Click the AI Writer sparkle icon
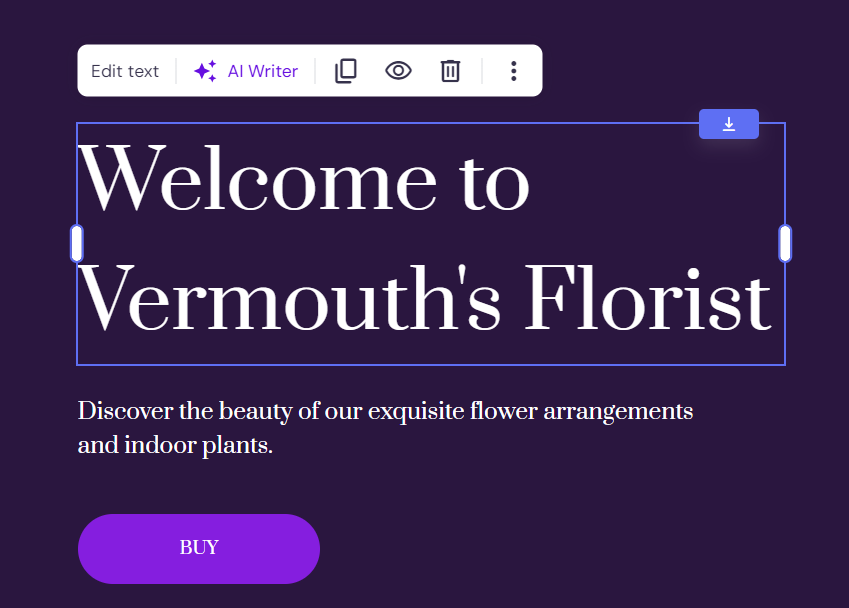This screenshot has width=849, height=608. [205, 71]
